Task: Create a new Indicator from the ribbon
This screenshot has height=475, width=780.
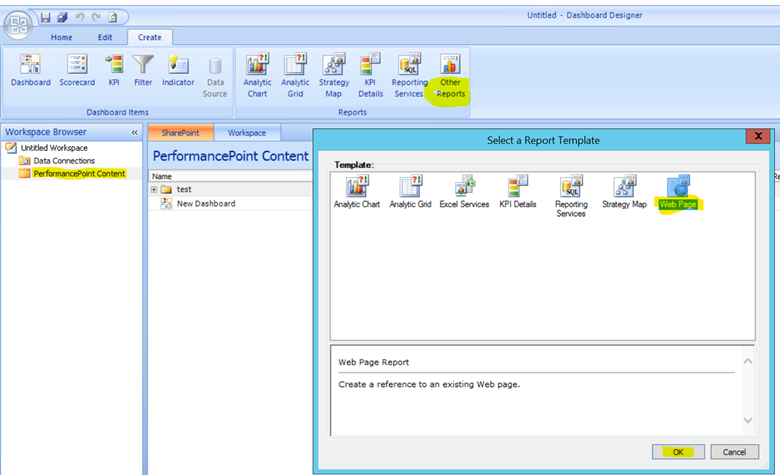Action: [x=178, y=70]
